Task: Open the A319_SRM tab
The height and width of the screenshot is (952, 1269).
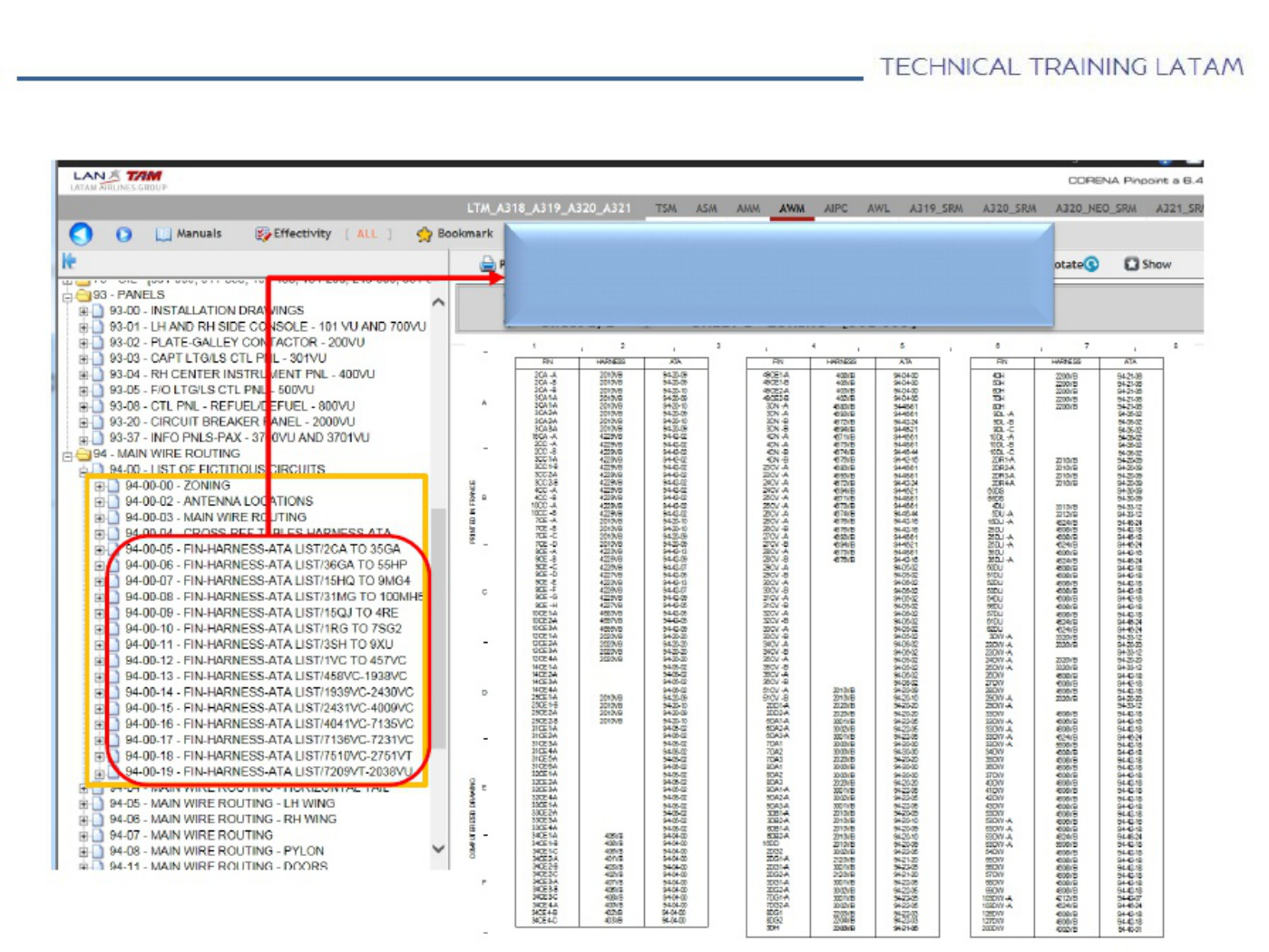Action: 936,209
